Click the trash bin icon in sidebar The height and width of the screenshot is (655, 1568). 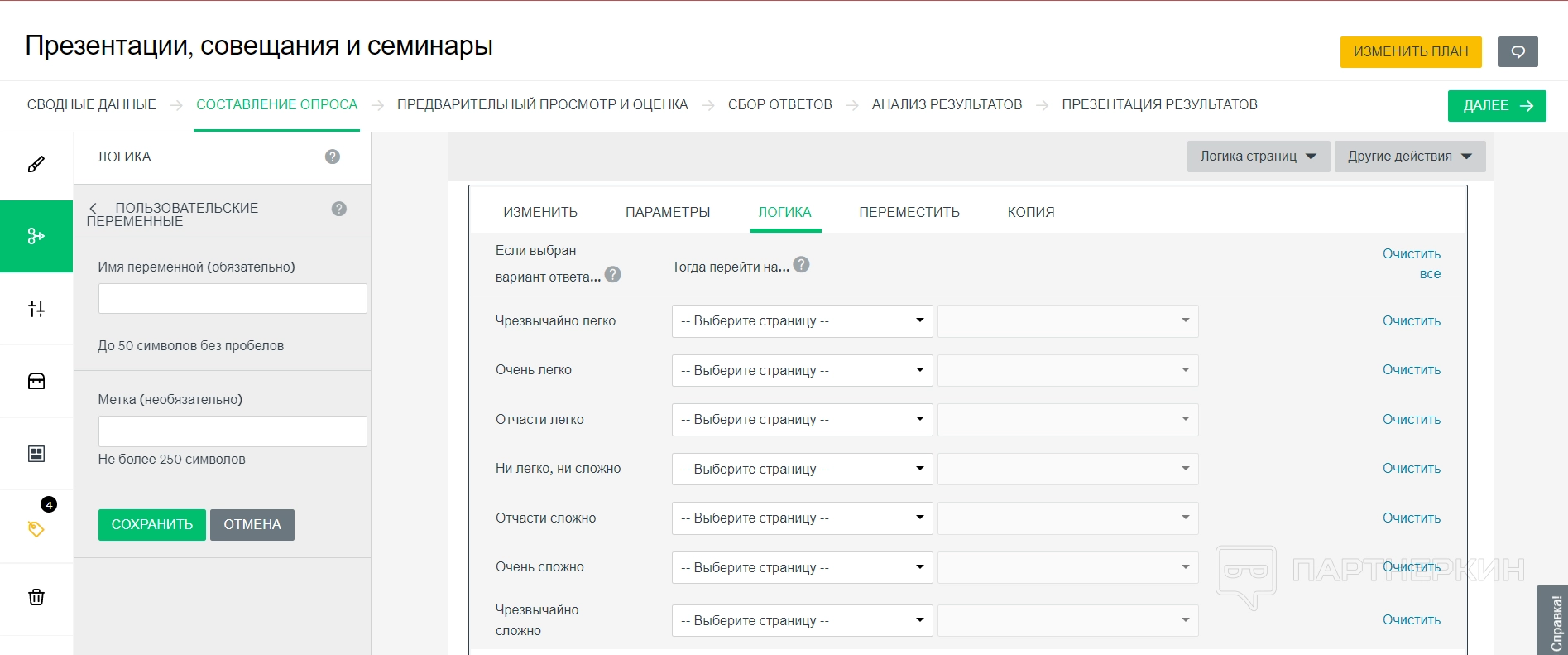[36, 597]
